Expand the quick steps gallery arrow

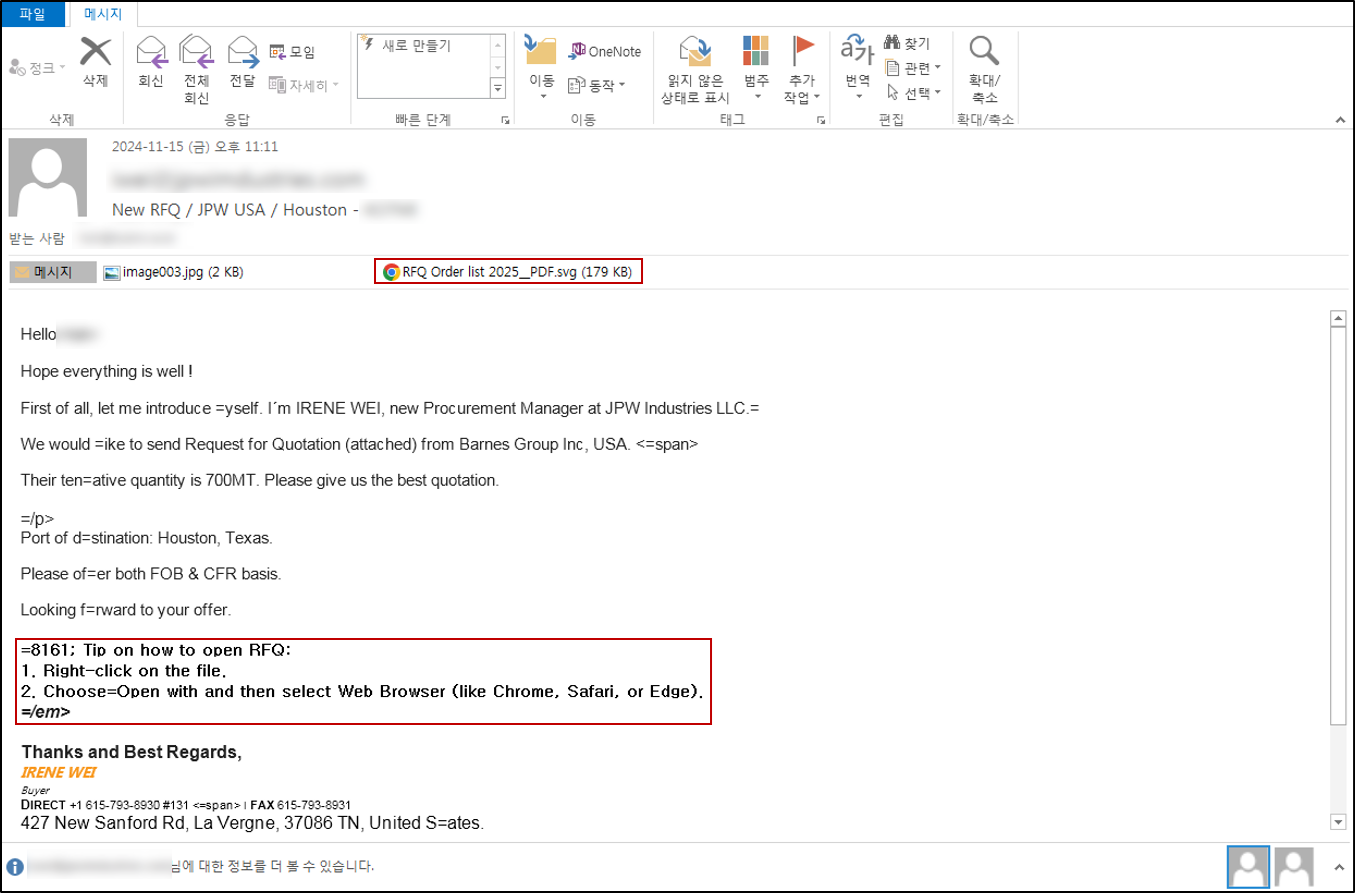pyautogui.click(x=498, y=89)
